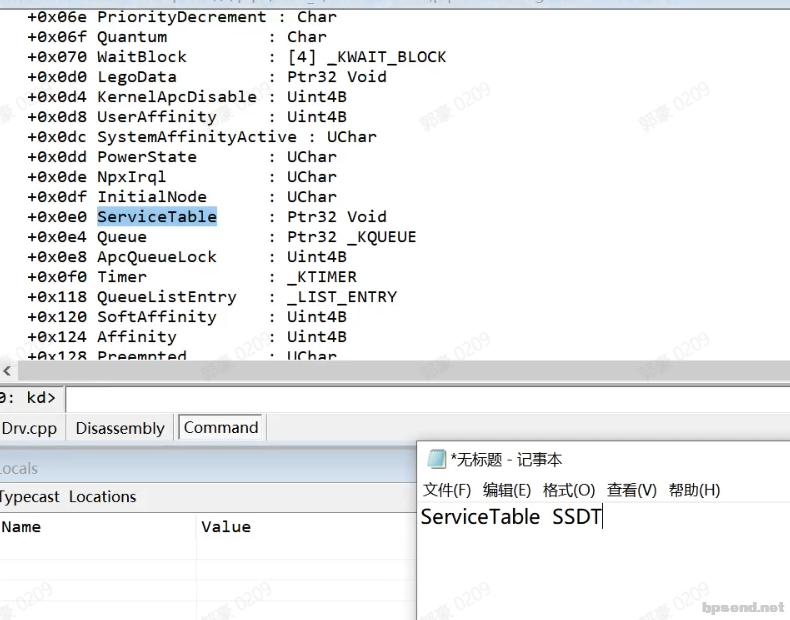790x620 pixels.
Task: Click the UserAffinity field name
Action: point(157,117)
